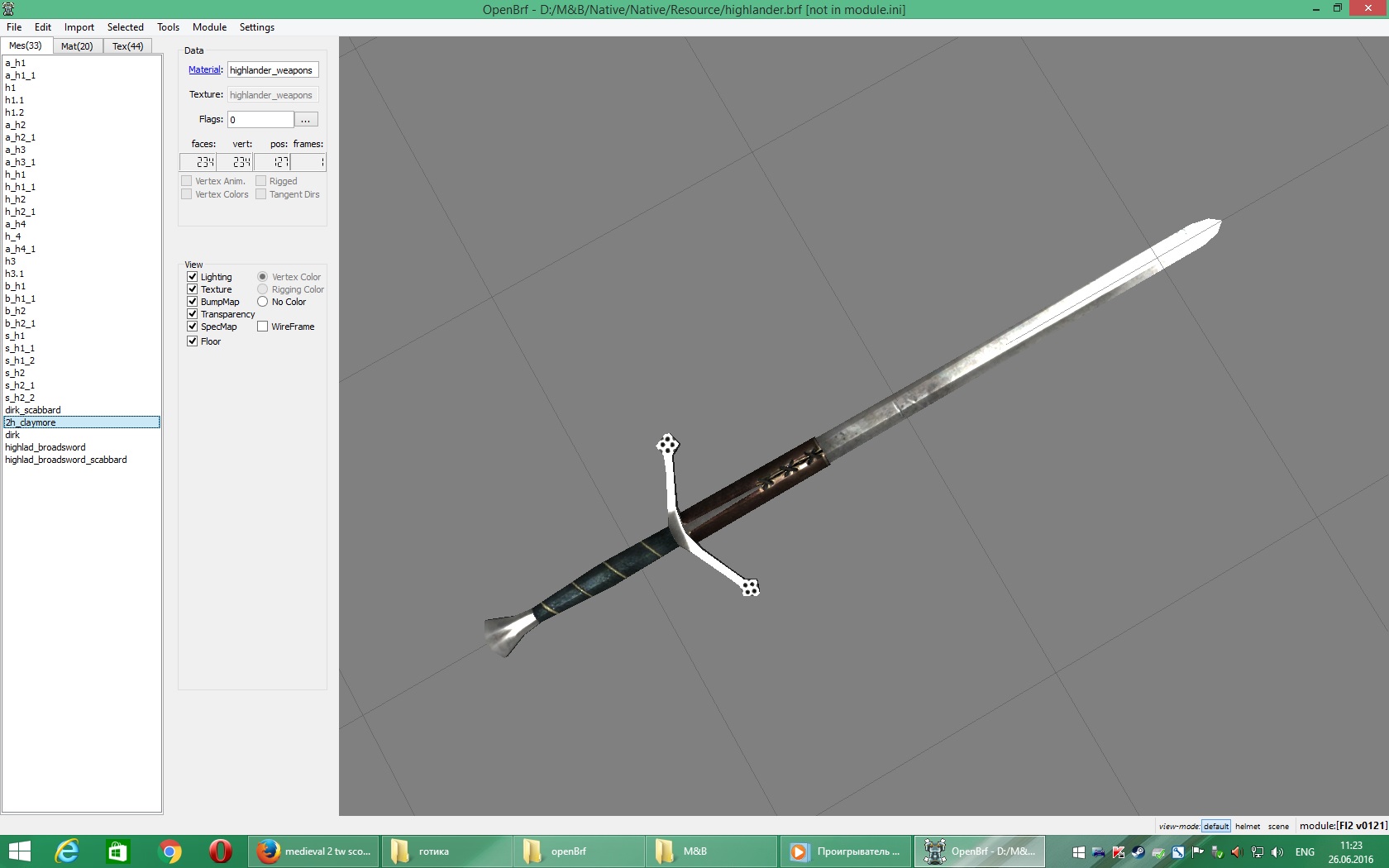
Task: Open network connection tray icon
Action: point(1257,852)
